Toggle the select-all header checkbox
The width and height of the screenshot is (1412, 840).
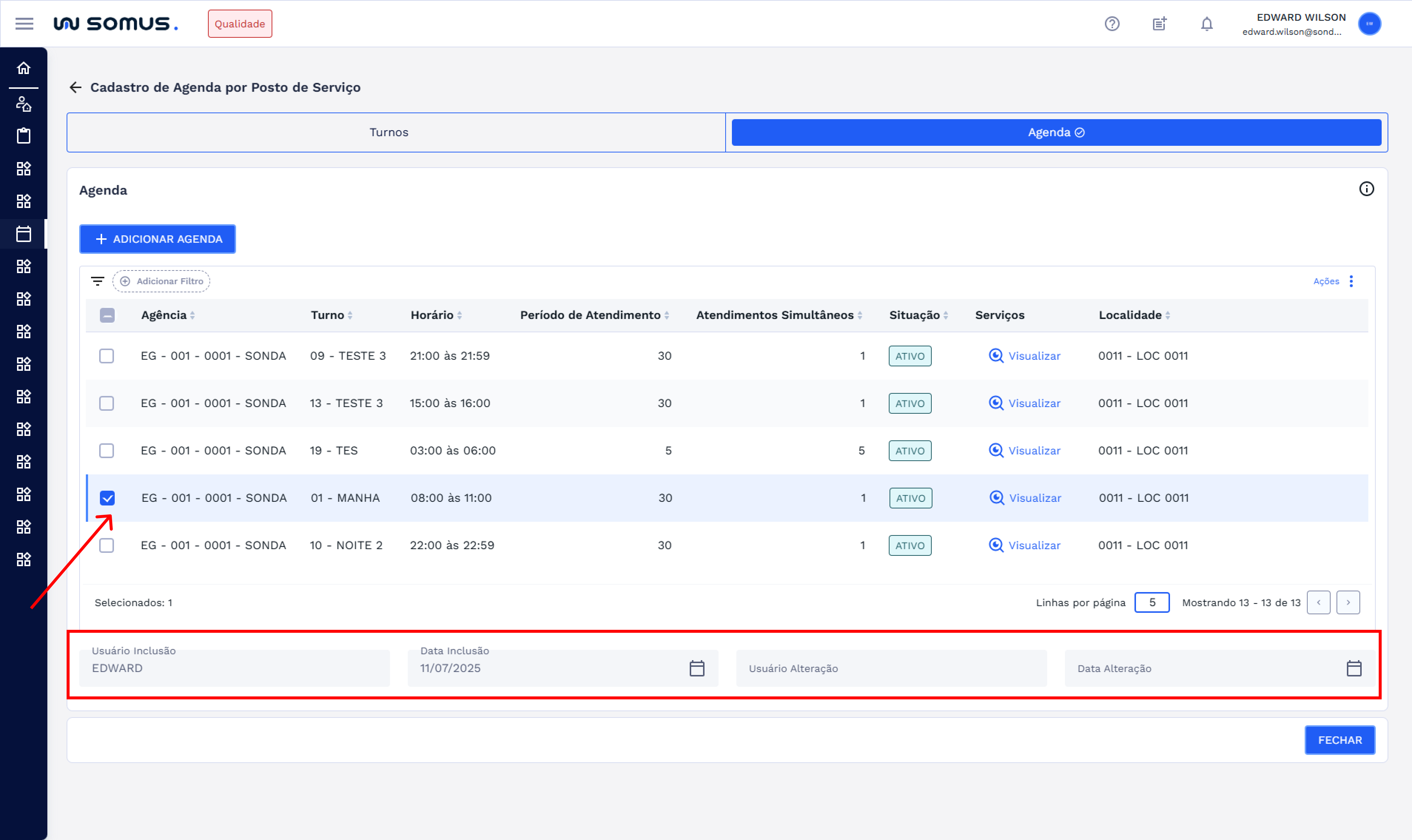(x=107, y=315)
